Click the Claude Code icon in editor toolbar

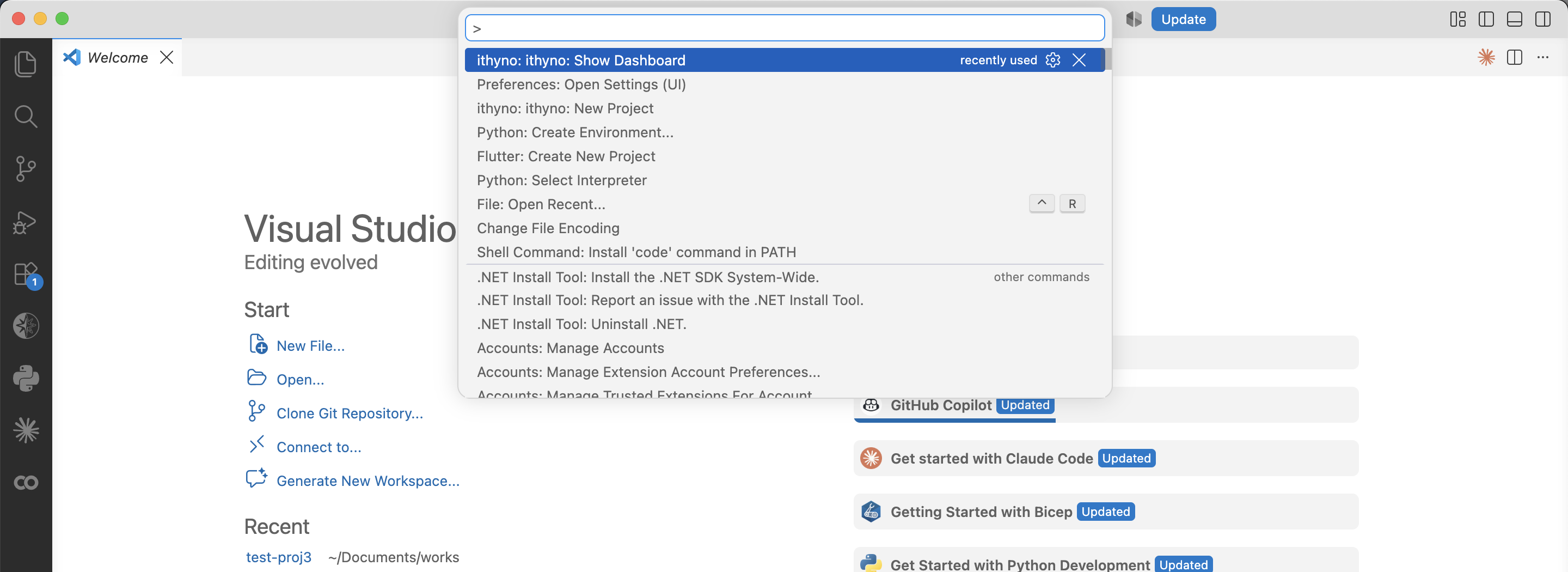1486,57
